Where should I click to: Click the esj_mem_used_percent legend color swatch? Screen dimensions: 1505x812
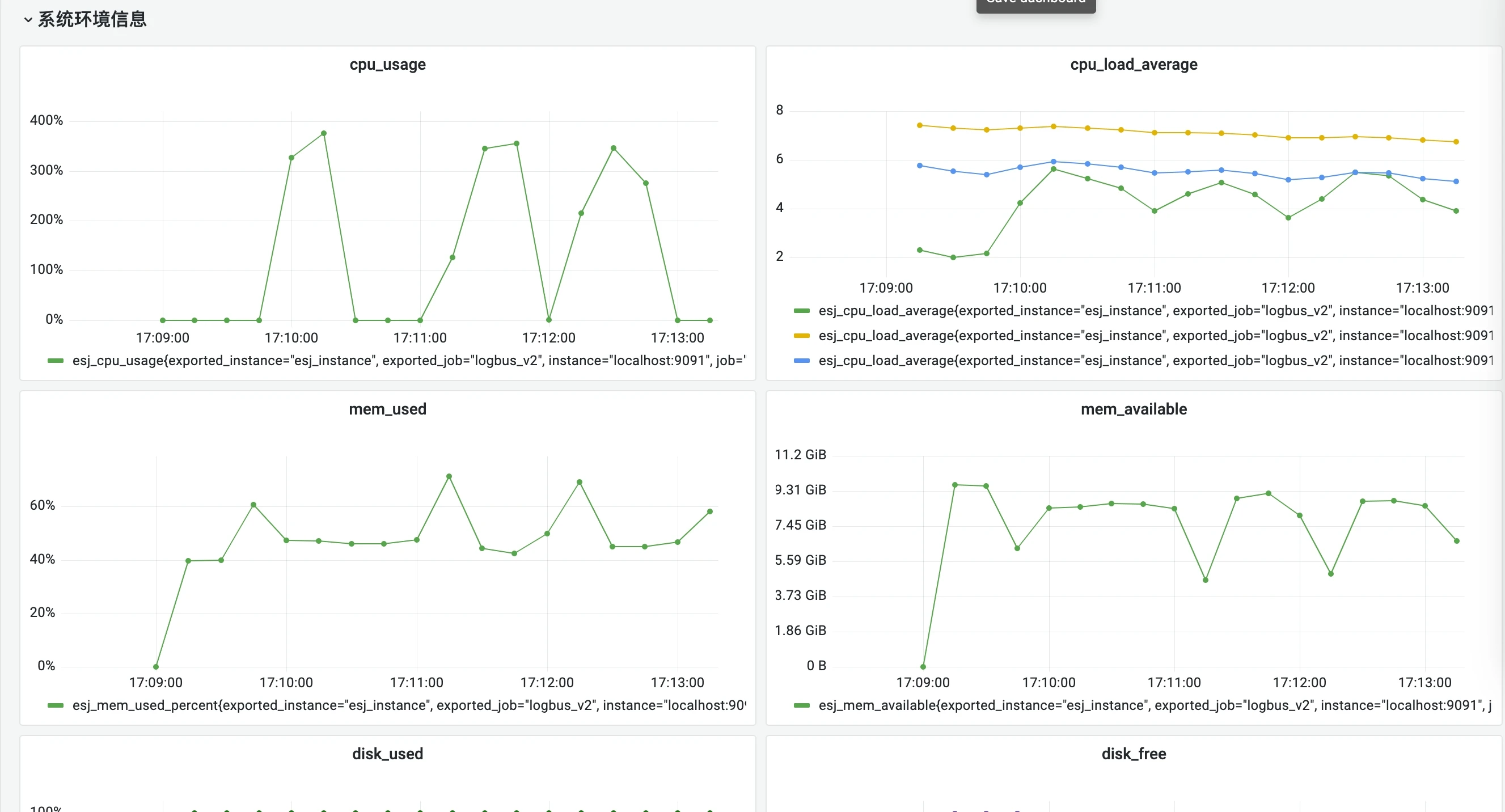pos(56,706)
